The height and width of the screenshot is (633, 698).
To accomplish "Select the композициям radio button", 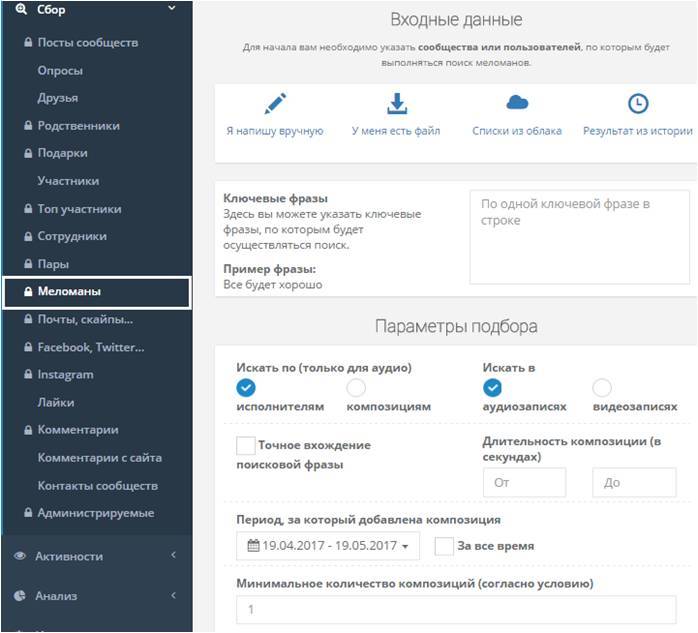I will (356, 388).
